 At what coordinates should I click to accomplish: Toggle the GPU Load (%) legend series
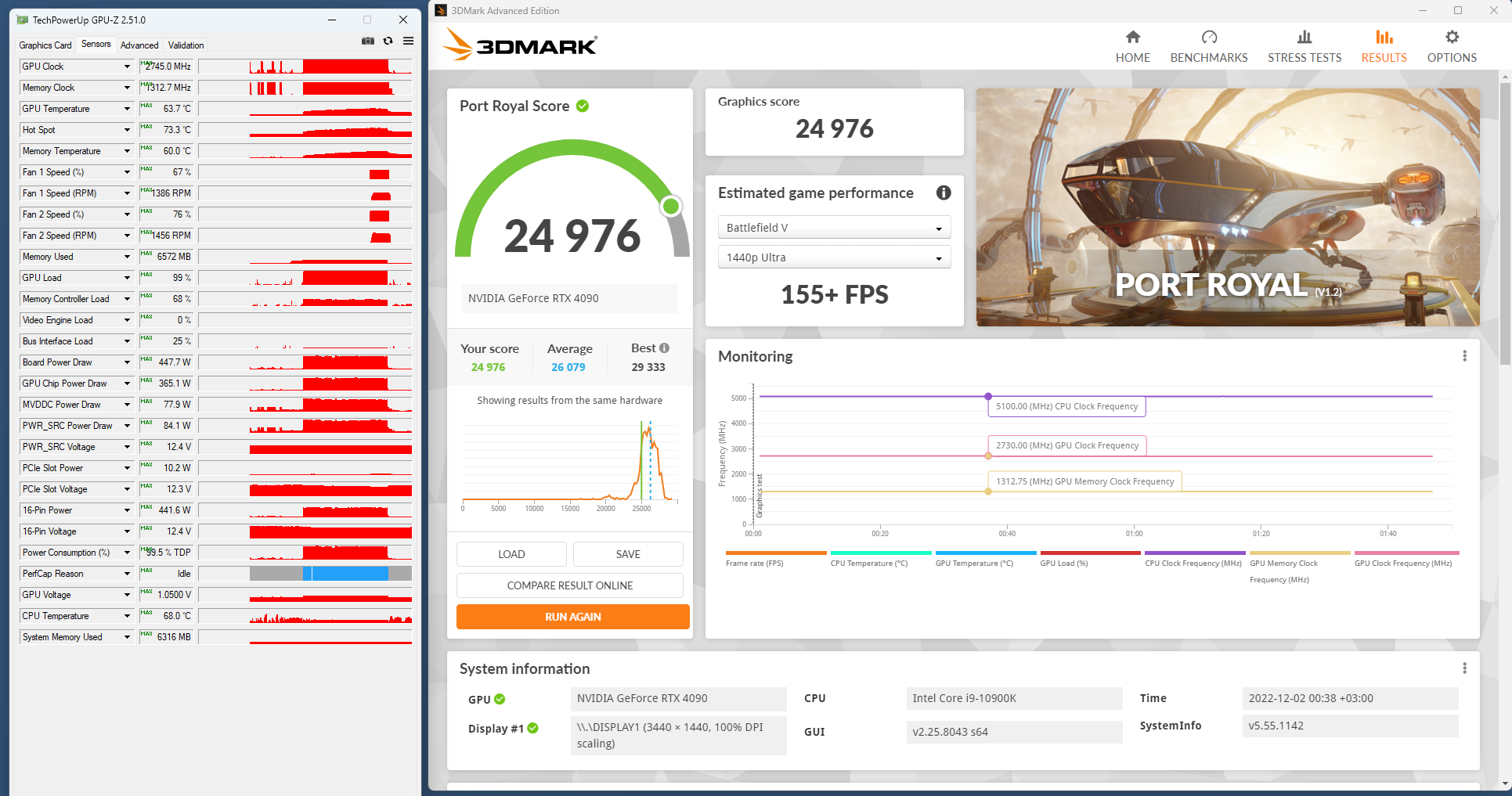coord(1090,559)
